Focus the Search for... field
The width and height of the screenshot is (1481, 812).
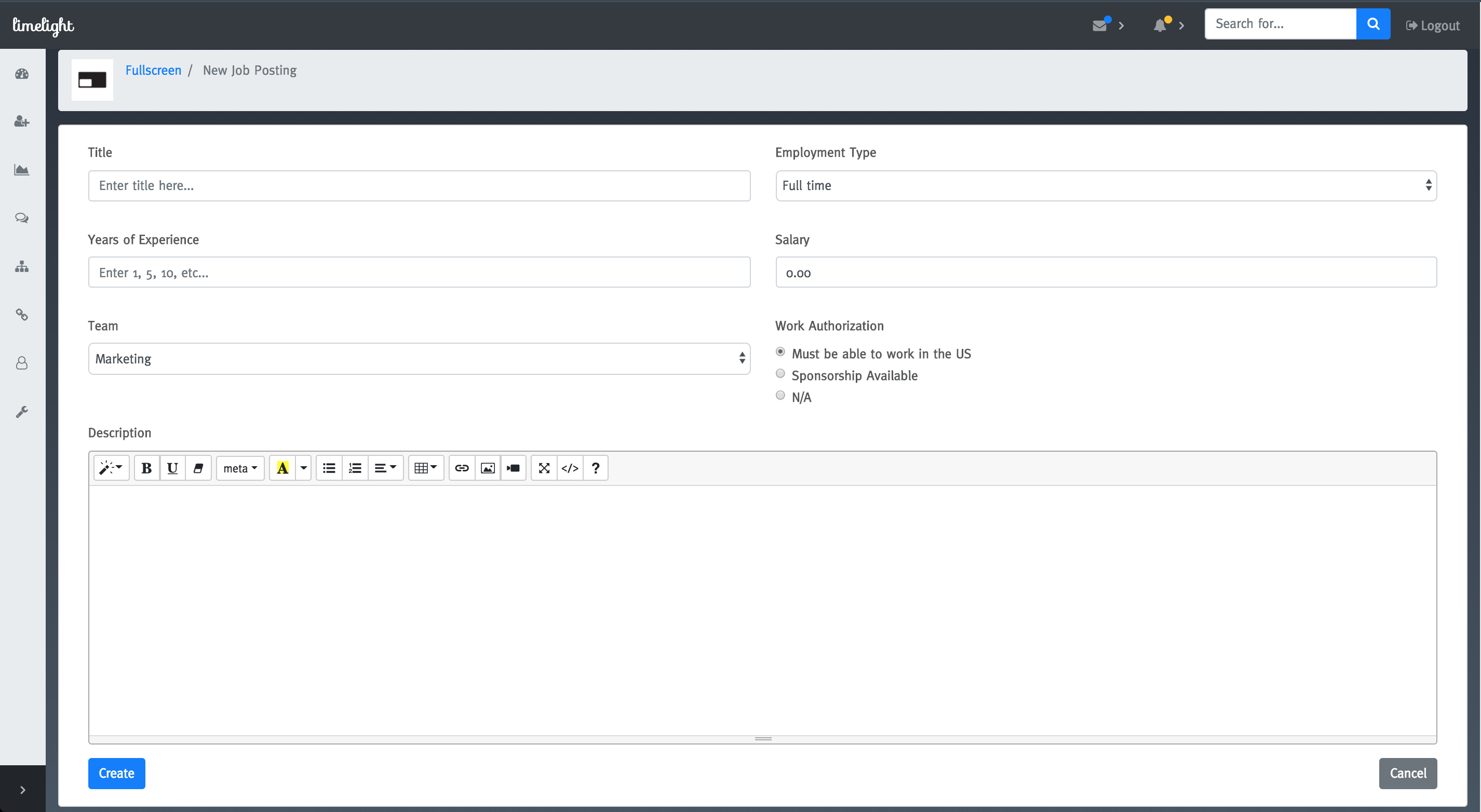(1281, 23)
